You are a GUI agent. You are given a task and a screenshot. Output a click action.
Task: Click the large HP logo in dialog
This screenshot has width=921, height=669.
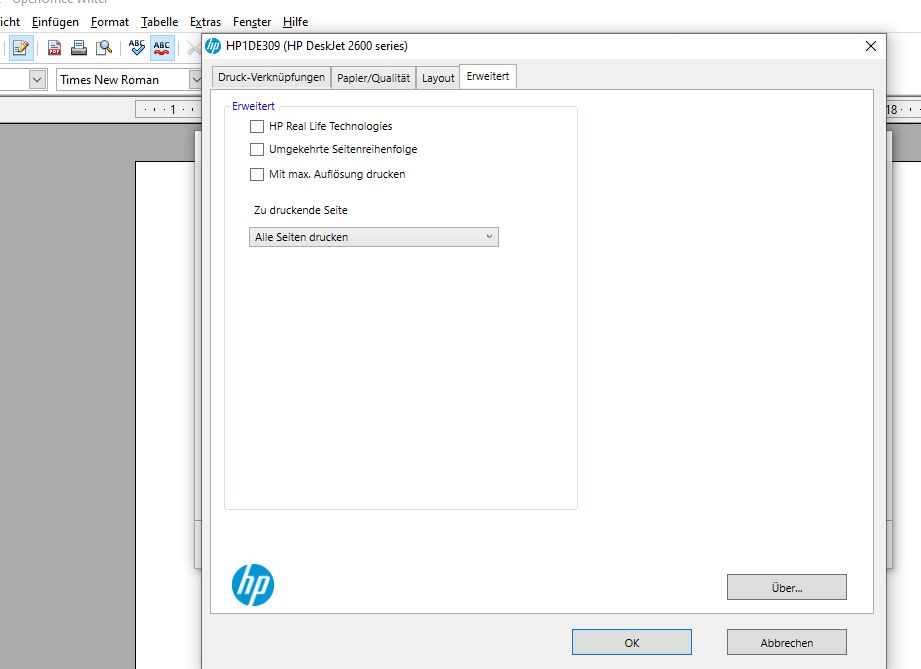click(x=253, y=585)
